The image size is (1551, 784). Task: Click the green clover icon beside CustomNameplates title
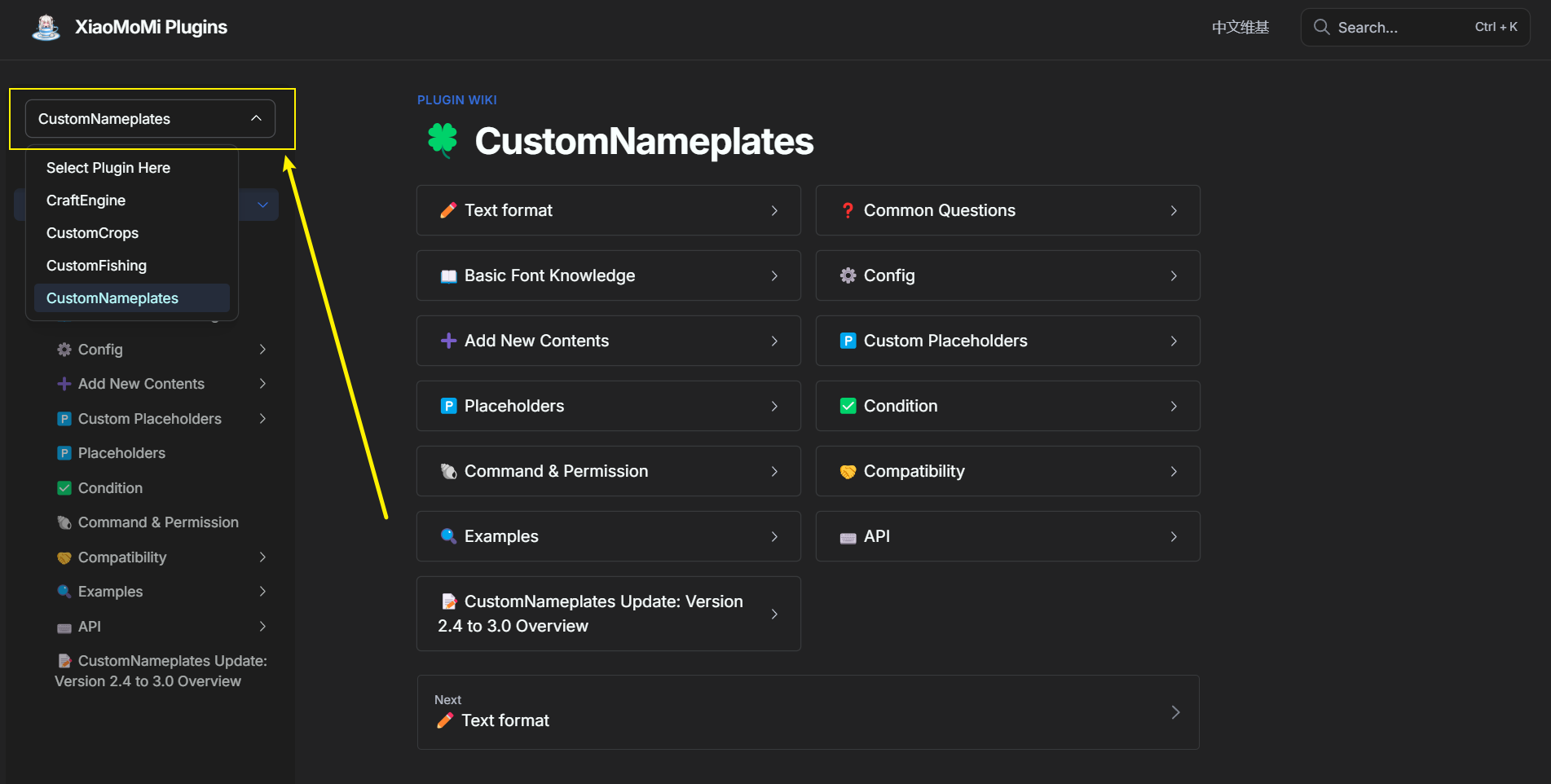point(443,140)
